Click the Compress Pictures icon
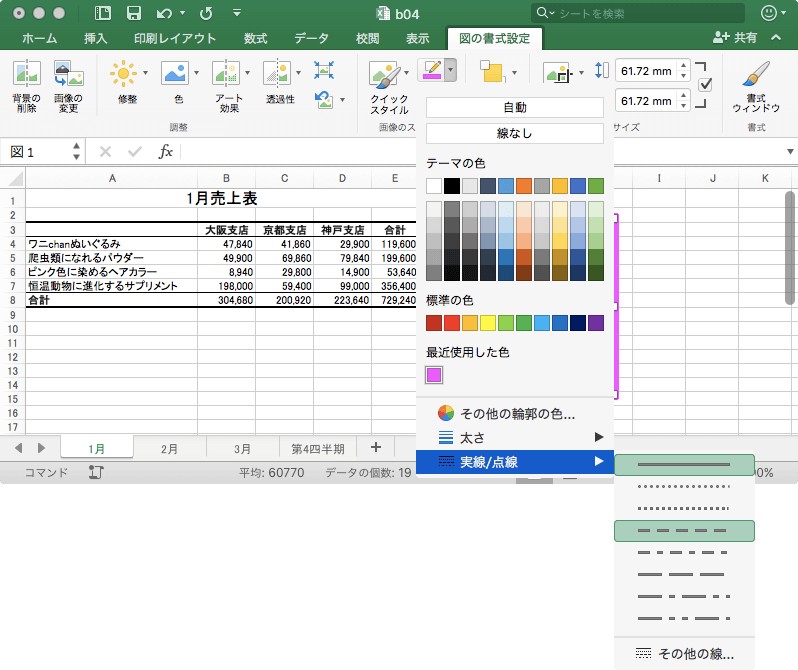798x670 pixels. (x=324, y=70)
